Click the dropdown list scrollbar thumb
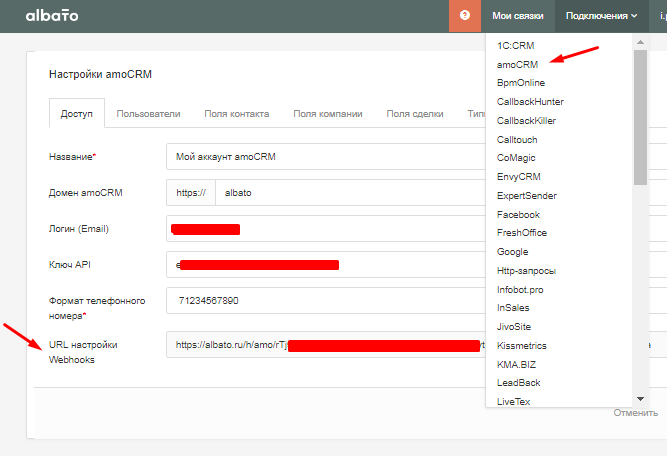 coord(640,117)
